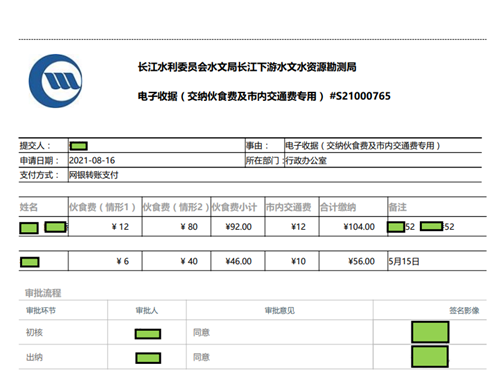Viewport: 500px width, 371px height.
Task: Select the title 长江水利委员会水文局长江下游水文水资源勘测局
Action: point(247,67)
